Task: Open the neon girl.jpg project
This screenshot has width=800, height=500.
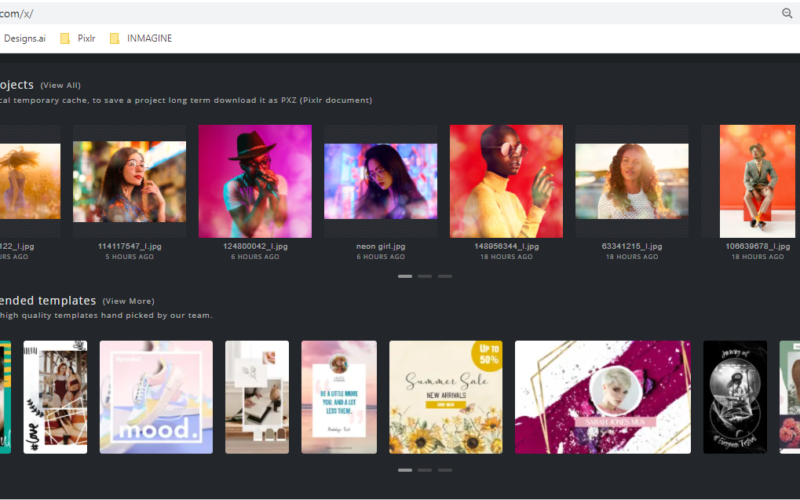Action: [x=381, y=181]
